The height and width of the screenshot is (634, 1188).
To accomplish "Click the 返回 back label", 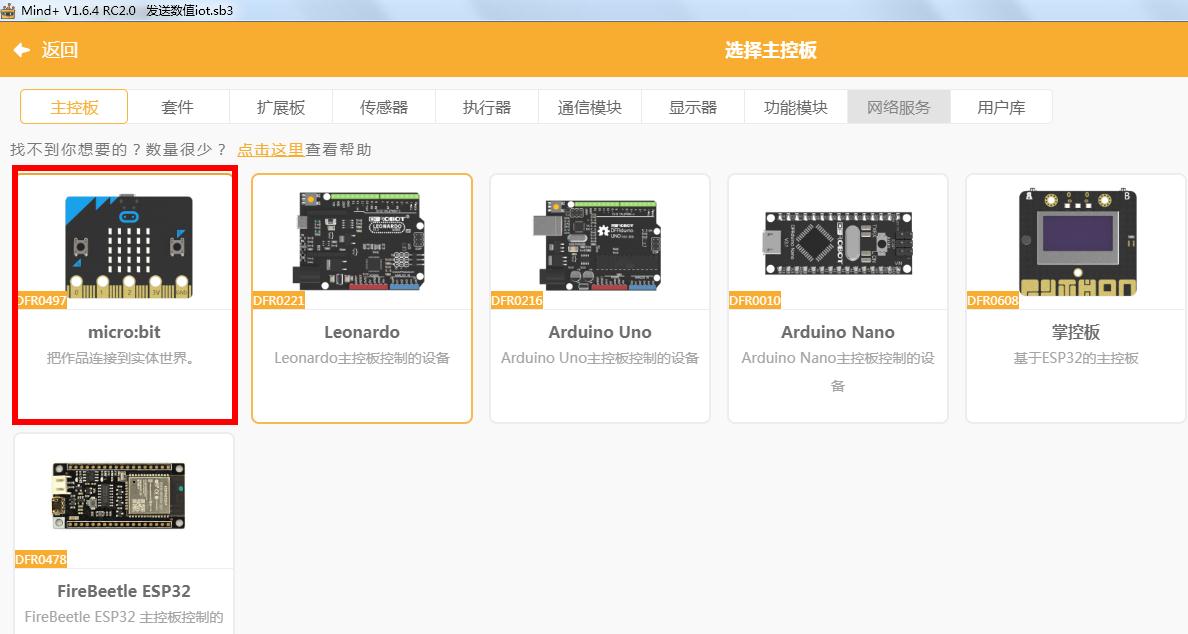I will pyautogui.click(x=60, y=50).
